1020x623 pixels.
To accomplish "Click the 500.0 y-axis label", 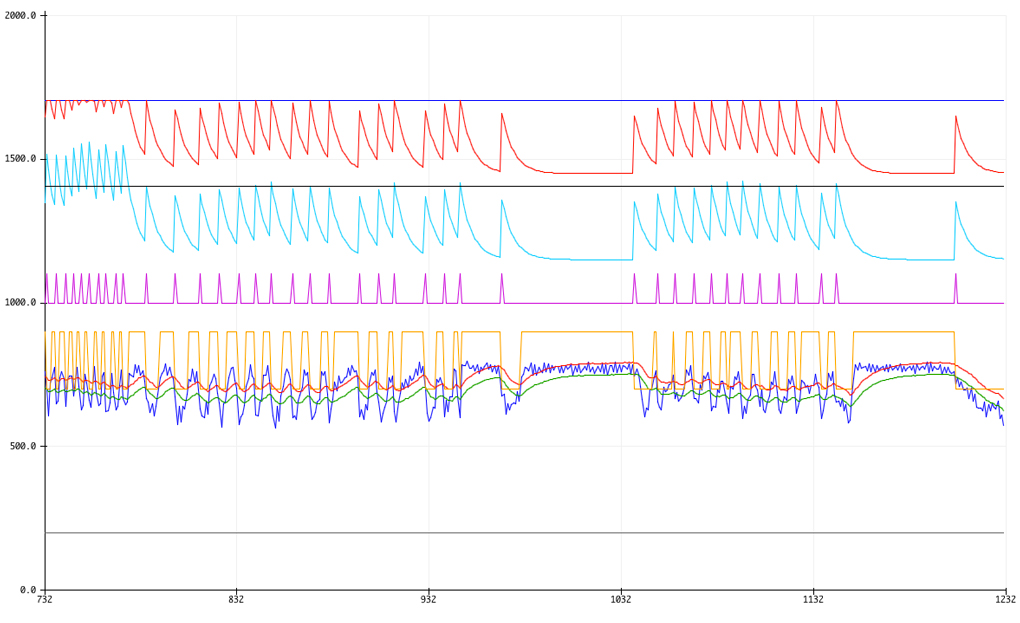I will click(23, 446).
